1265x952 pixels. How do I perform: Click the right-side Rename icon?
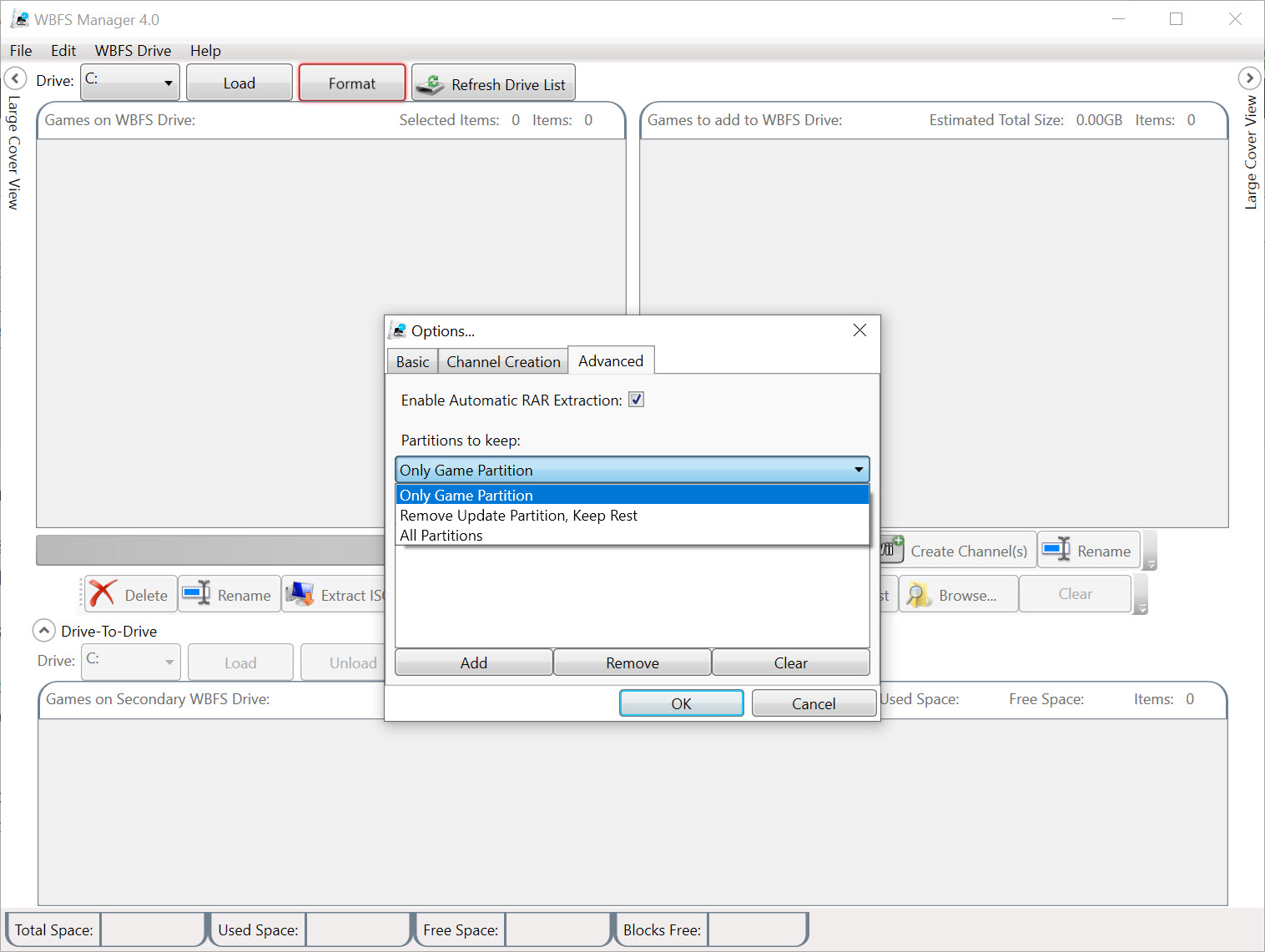point(1056,549)
